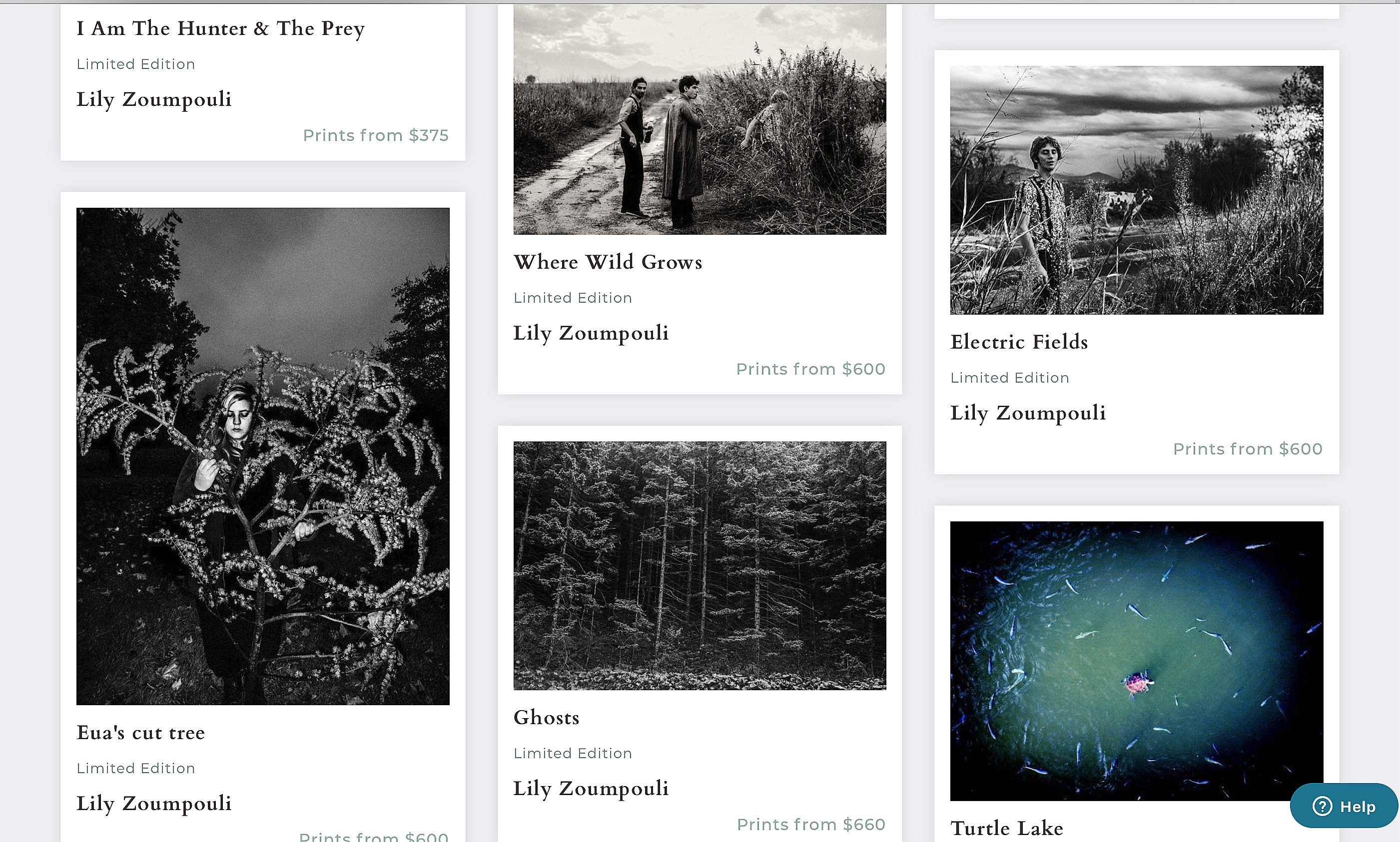This screenshot has height=842, width=1400.
Task: Open the Help chat button
Action: (x=1344, y=806)
